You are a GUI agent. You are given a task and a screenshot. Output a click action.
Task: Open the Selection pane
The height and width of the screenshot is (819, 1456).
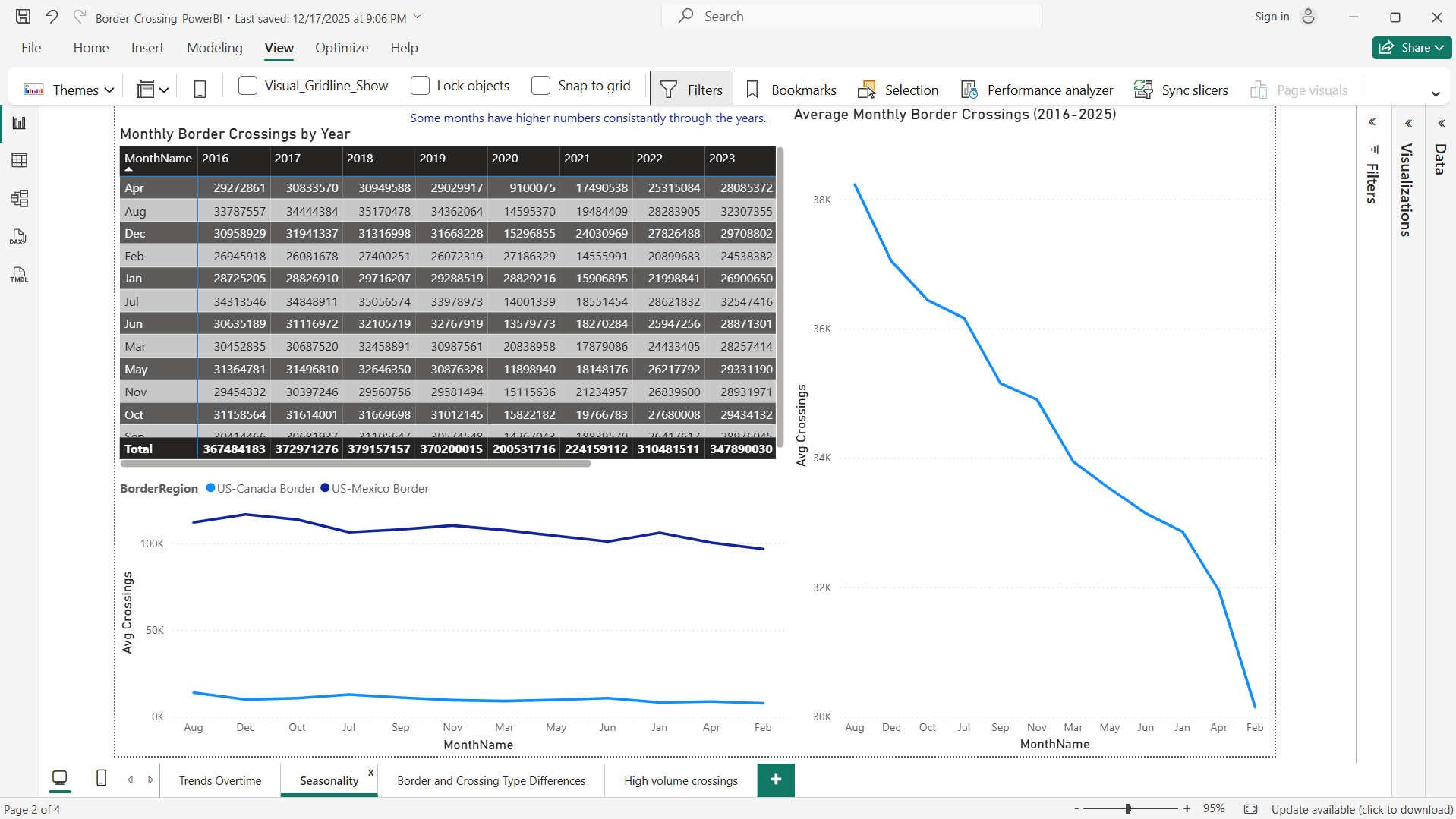pyautogui.click(x=898, y=89)
